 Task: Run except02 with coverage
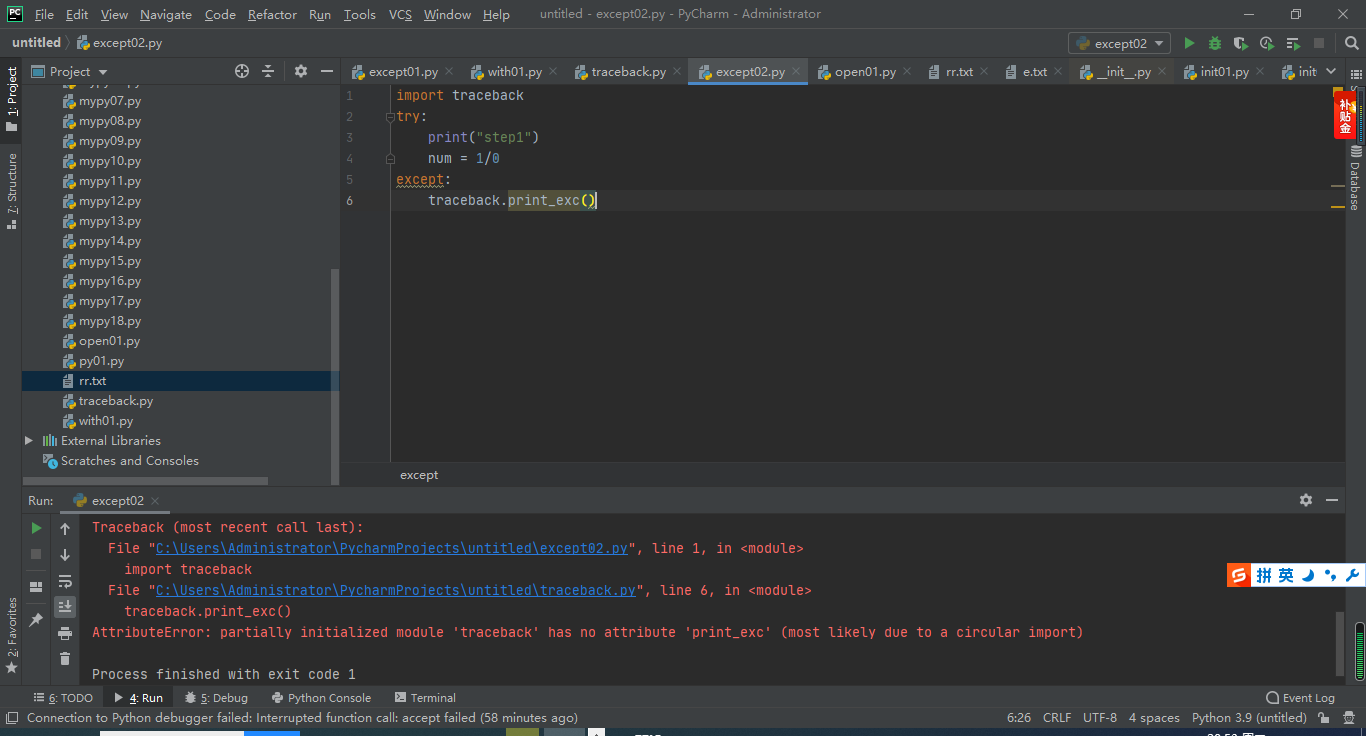(x=1241, y=43)
